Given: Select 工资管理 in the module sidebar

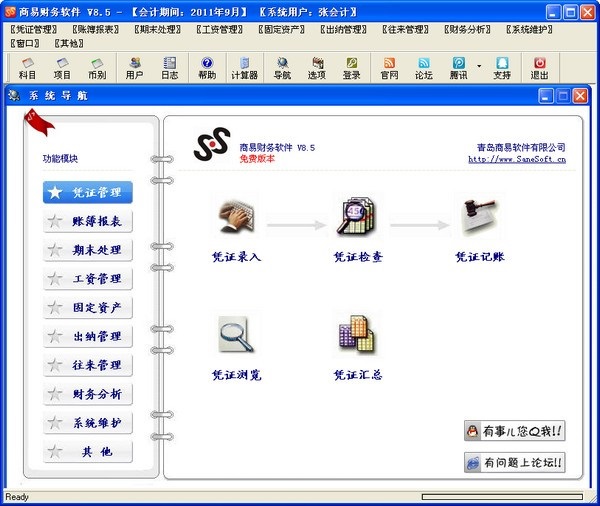Looking at the screenshot, I should tap(88, 279).
